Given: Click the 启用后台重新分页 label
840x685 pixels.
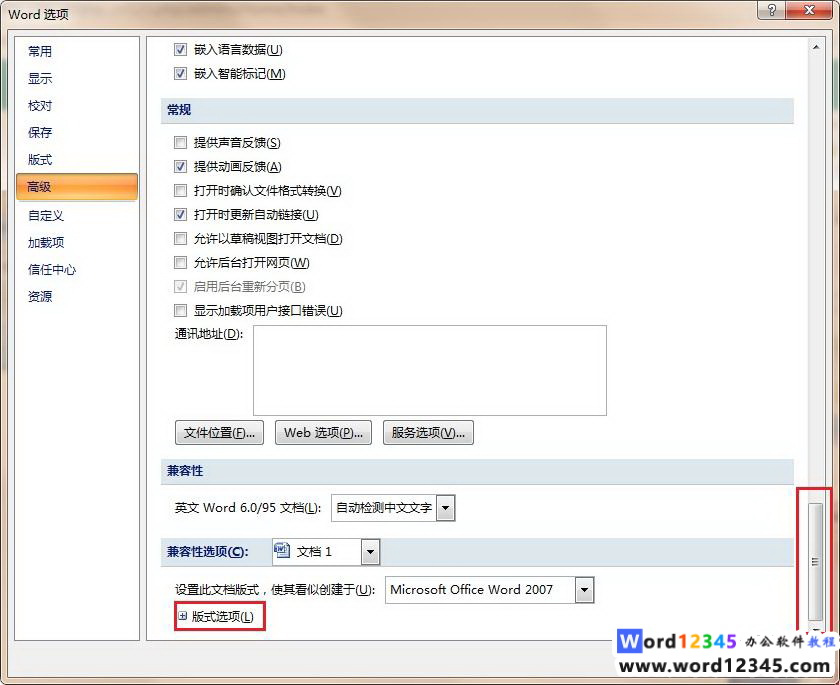Looking at the screenshot, I should click(x=250, y=287).
